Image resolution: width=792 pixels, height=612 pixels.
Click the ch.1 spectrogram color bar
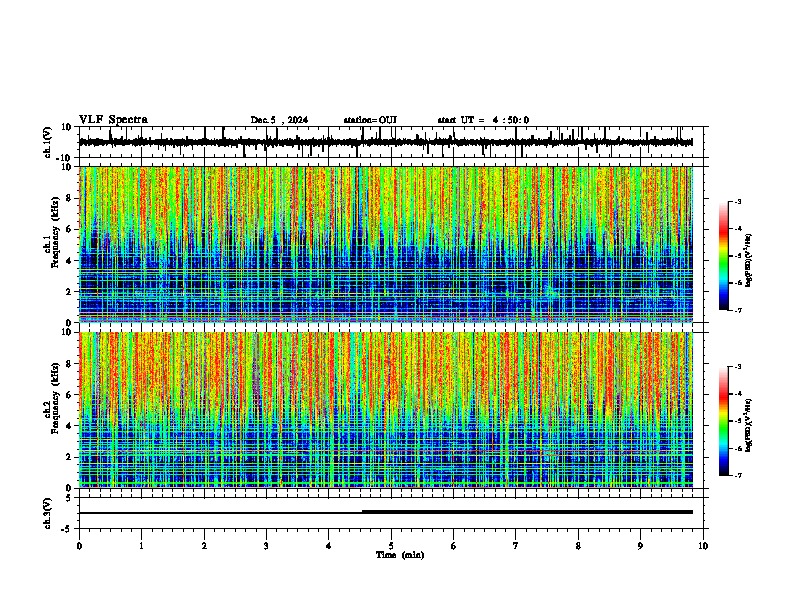click(724, 256)
